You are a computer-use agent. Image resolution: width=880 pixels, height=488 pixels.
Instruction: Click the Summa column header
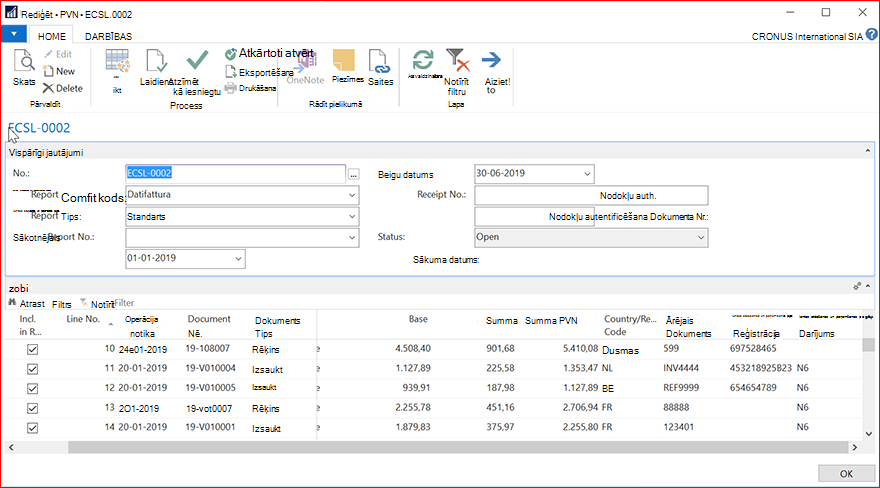pyautogui.click(x=502, y=320)
